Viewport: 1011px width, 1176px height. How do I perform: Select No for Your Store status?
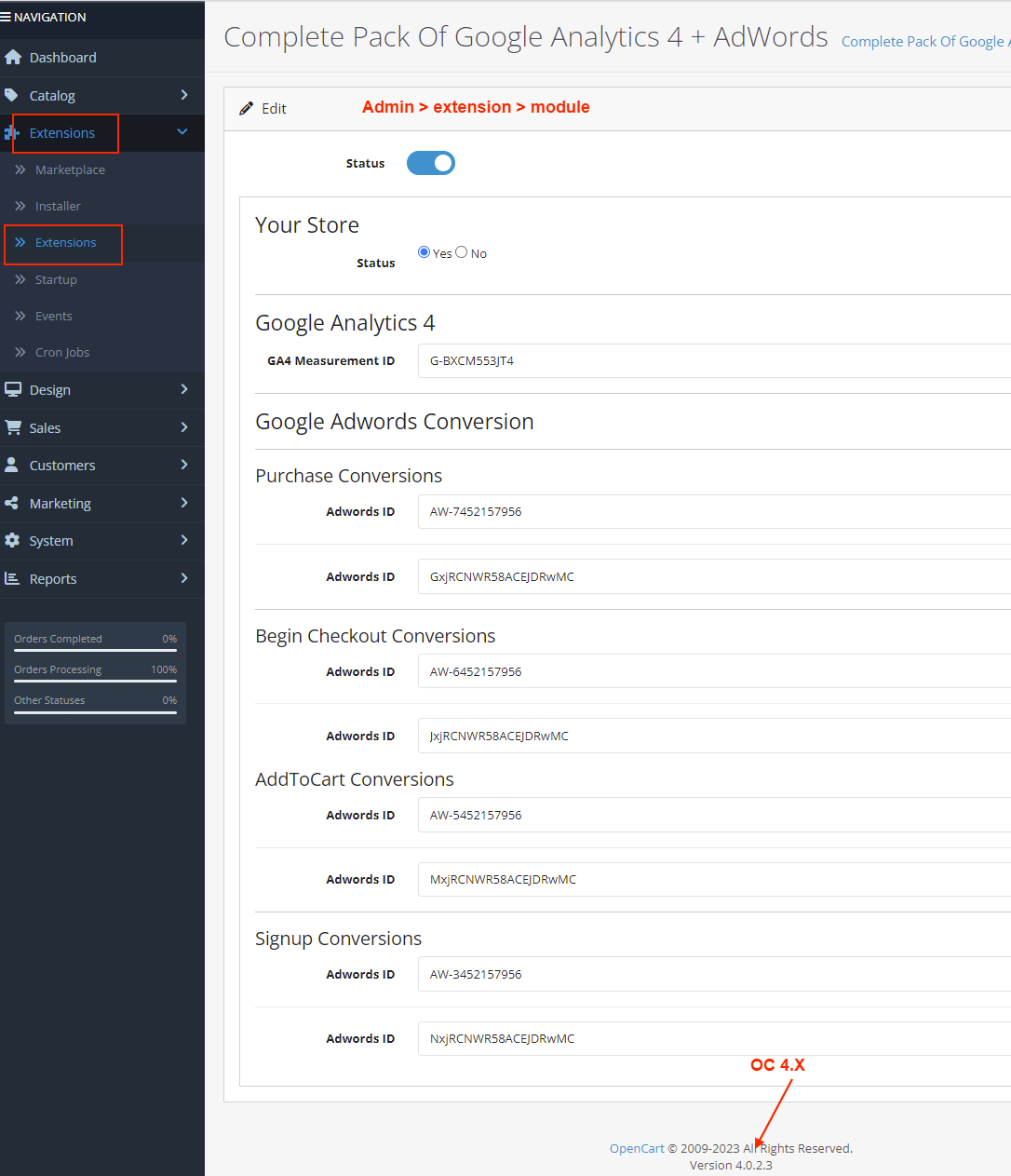462,252
